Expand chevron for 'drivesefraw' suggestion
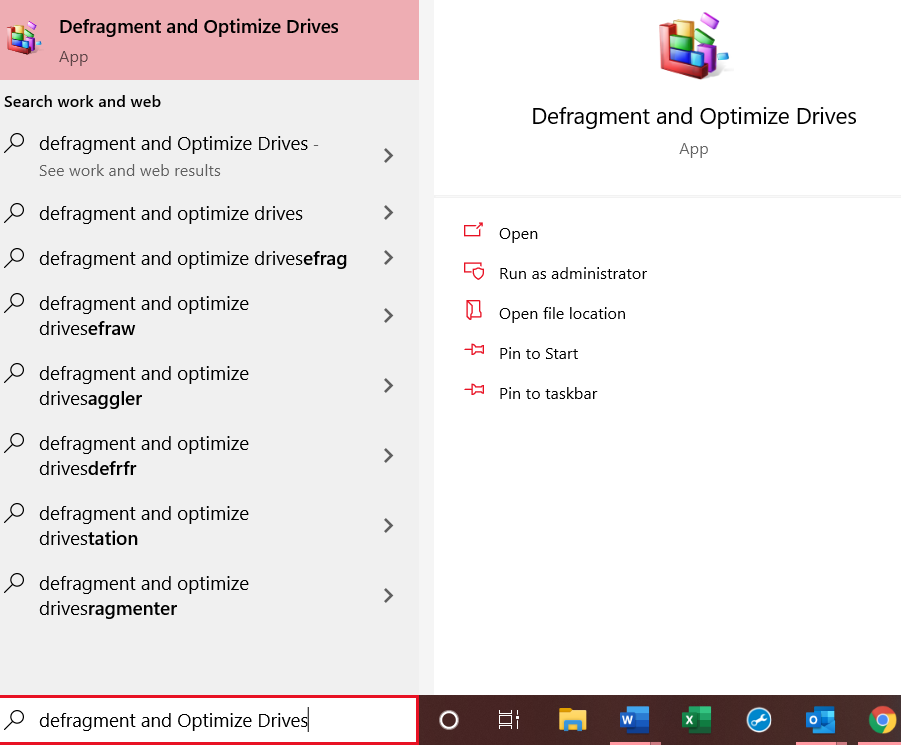The height and width of the screenshot is (745, 901). pyautogui.click(x=388, y=315)
